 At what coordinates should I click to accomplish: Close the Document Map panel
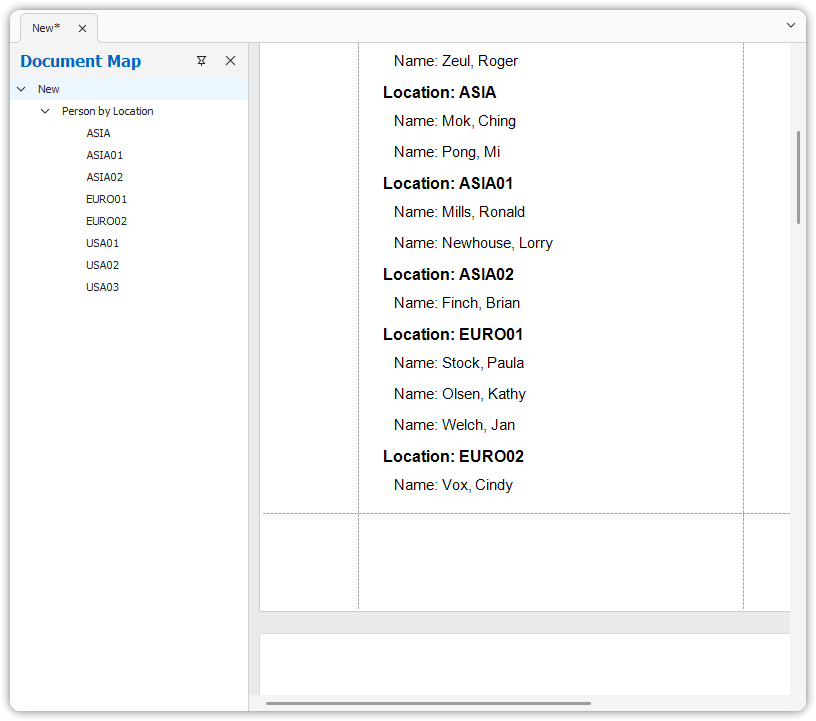point(230,61)
